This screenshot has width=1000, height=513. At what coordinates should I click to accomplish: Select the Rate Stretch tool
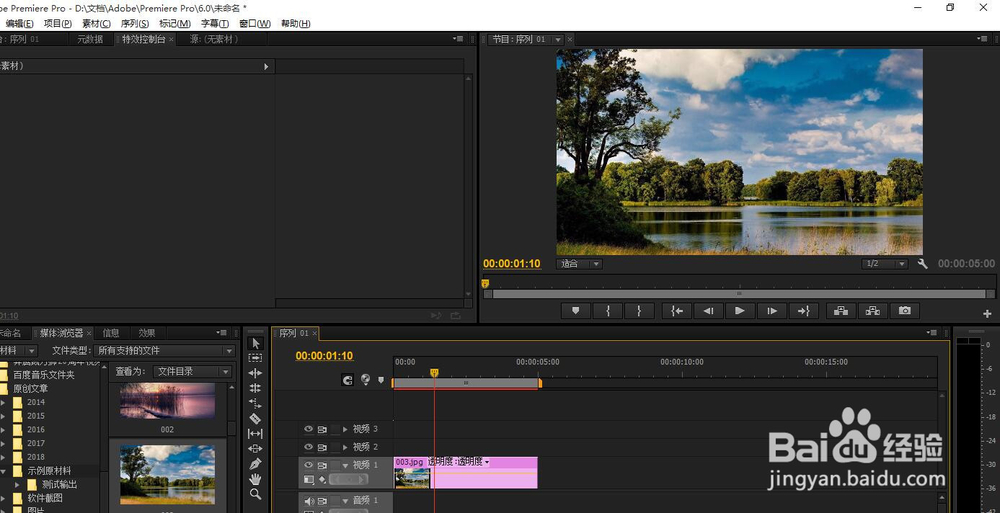(255, 403)
